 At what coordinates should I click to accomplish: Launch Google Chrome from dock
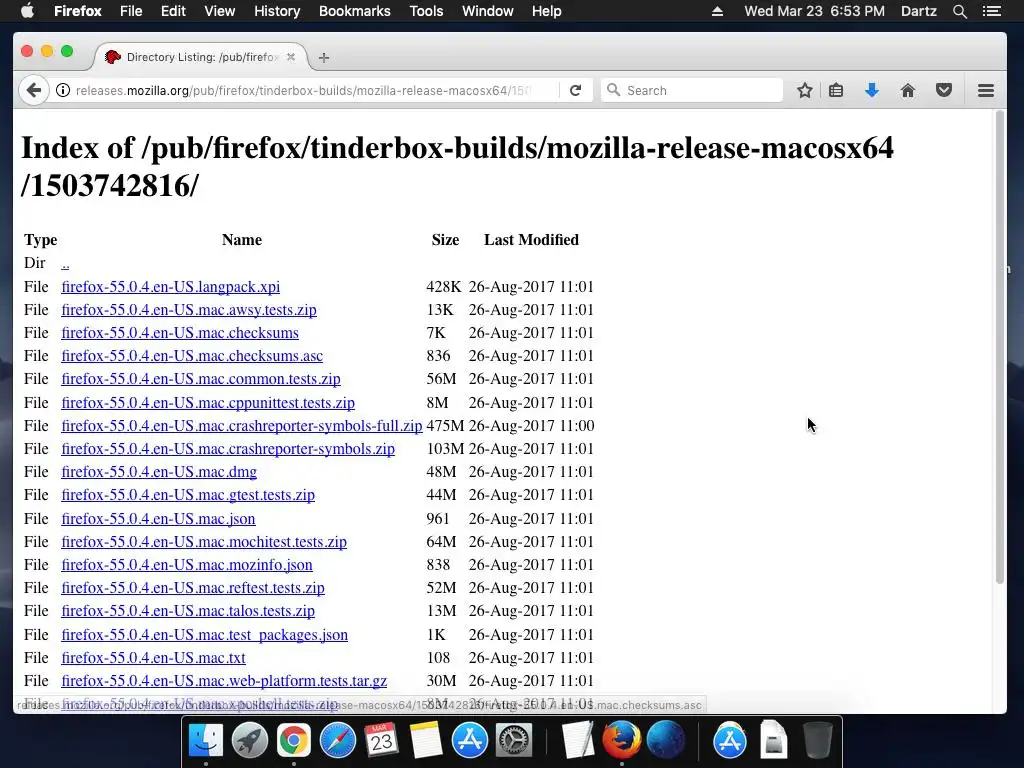pyautogui.click(x=293, y=740)
